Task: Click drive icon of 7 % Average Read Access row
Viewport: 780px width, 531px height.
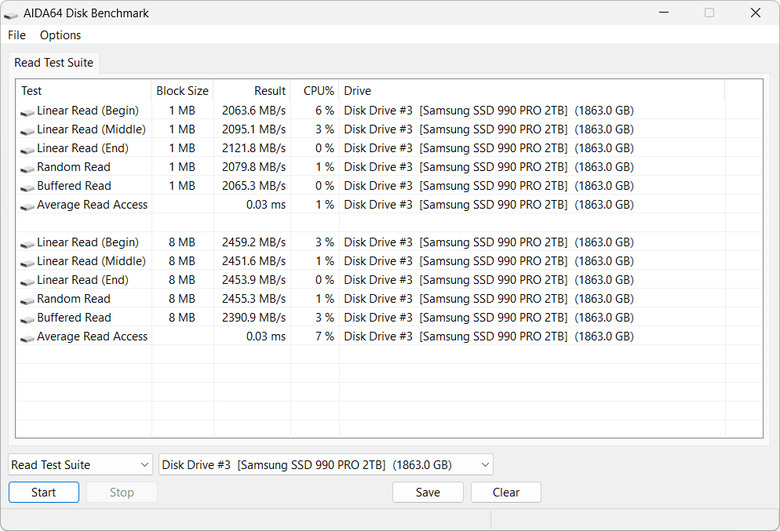Action: coord(27,338)
